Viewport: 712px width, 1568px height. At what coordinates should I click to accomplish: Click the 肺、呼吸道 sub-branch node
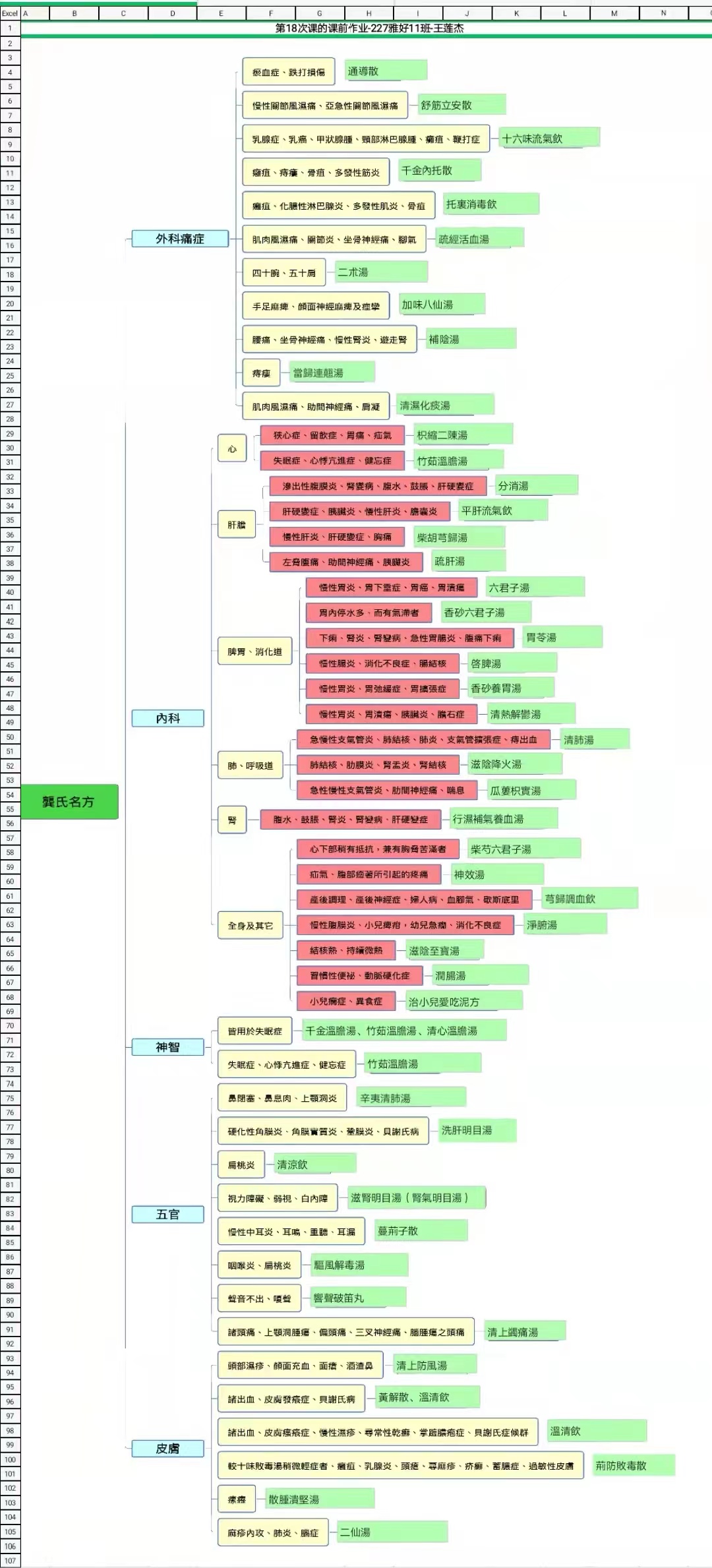251,766
